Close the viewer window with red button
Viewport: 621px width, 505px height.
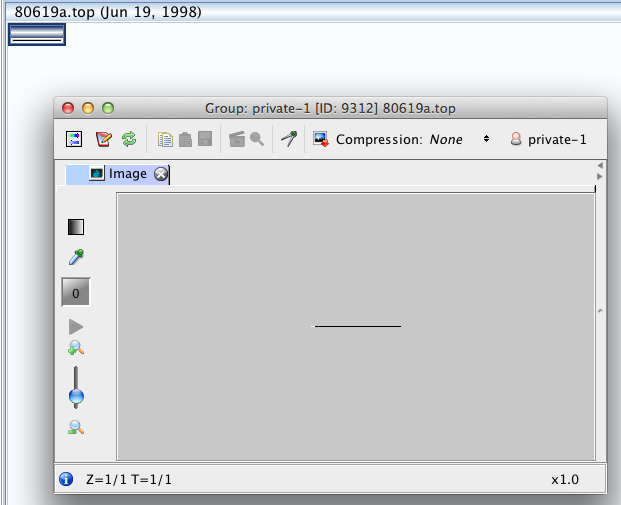68,108
